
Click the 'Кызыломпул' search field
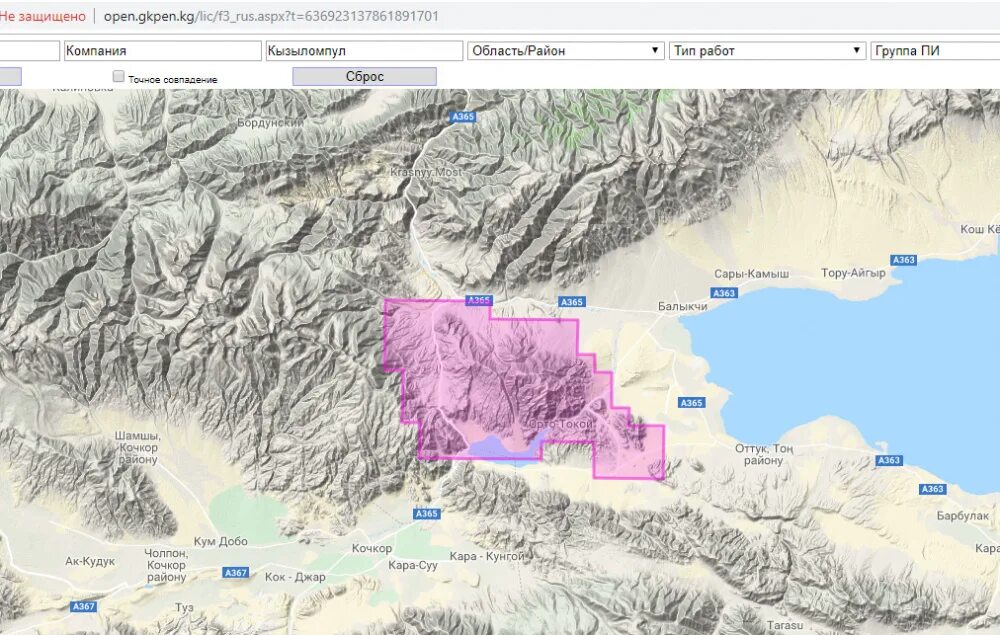tap(364, 51)
